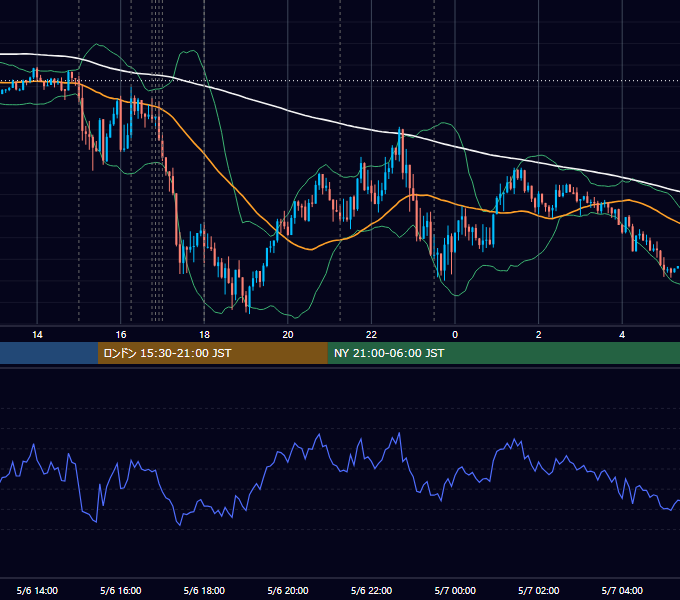Click the NY 21:00-06:00 JST session bar
The image size is (680, 600).
tap(503, 353)
